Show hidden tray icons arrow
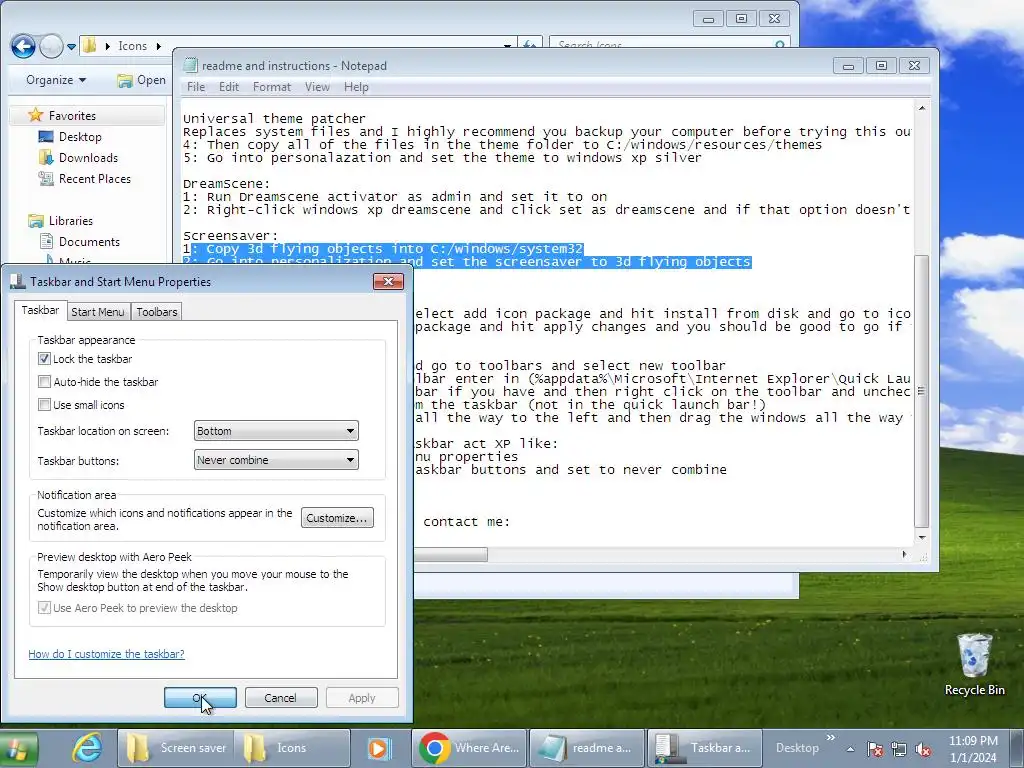 click(850, 749)
